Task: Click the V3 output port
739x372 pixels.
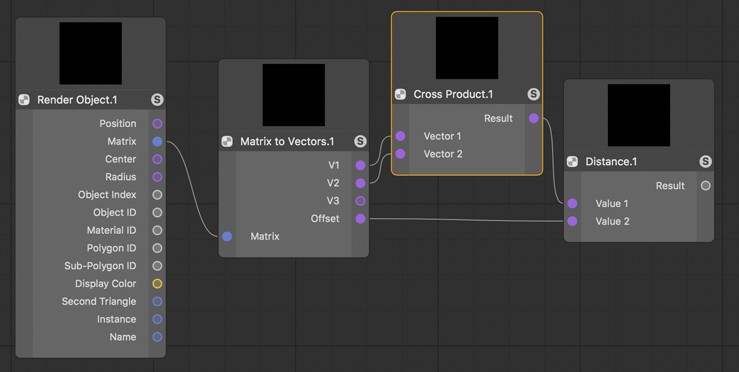Action: click(361, 201)
